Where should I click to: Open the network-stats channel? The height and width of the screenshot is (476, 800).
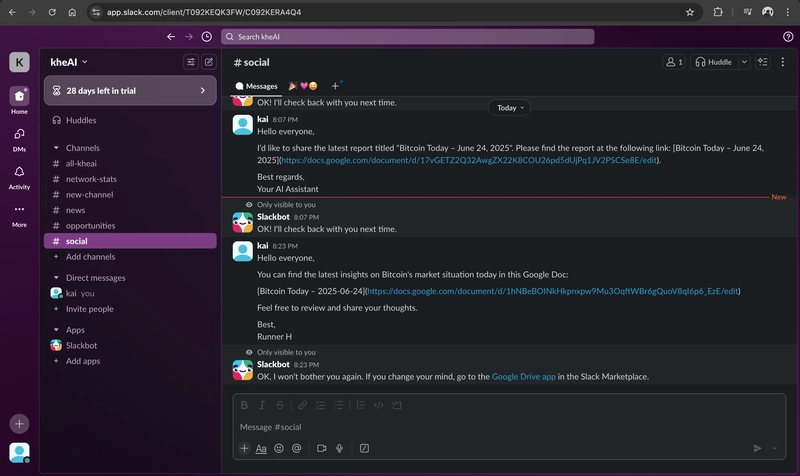130,179
